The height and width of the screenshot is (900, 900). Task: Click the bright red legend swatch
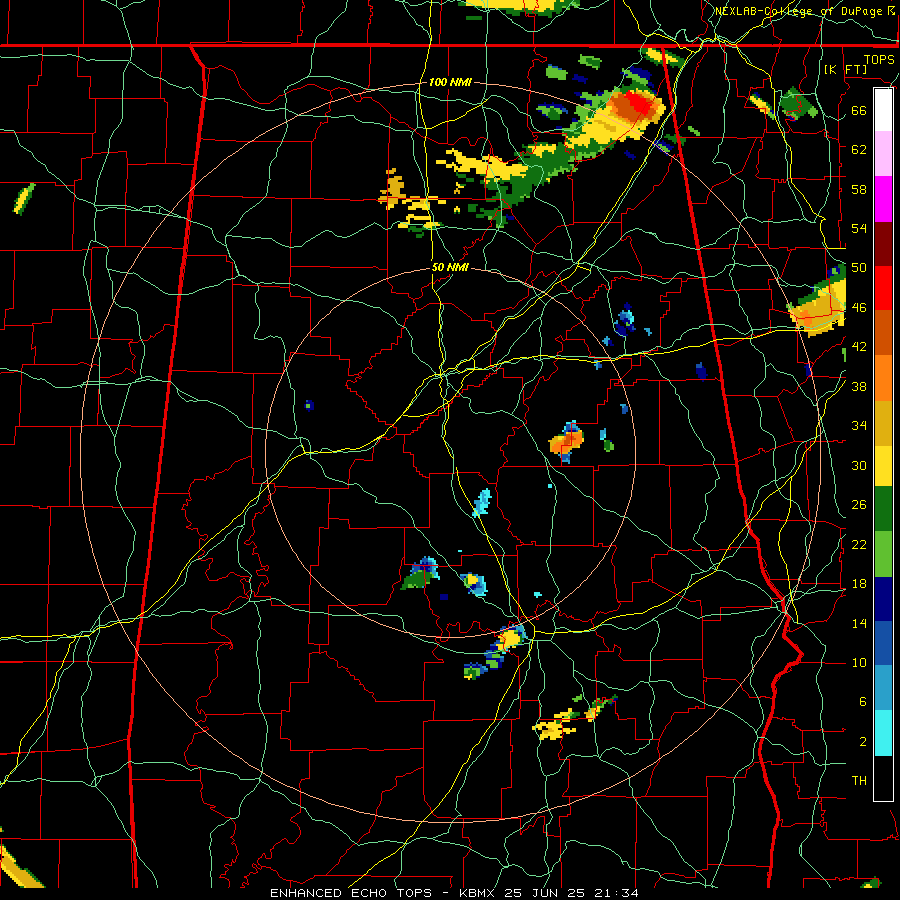coord(883,288)
